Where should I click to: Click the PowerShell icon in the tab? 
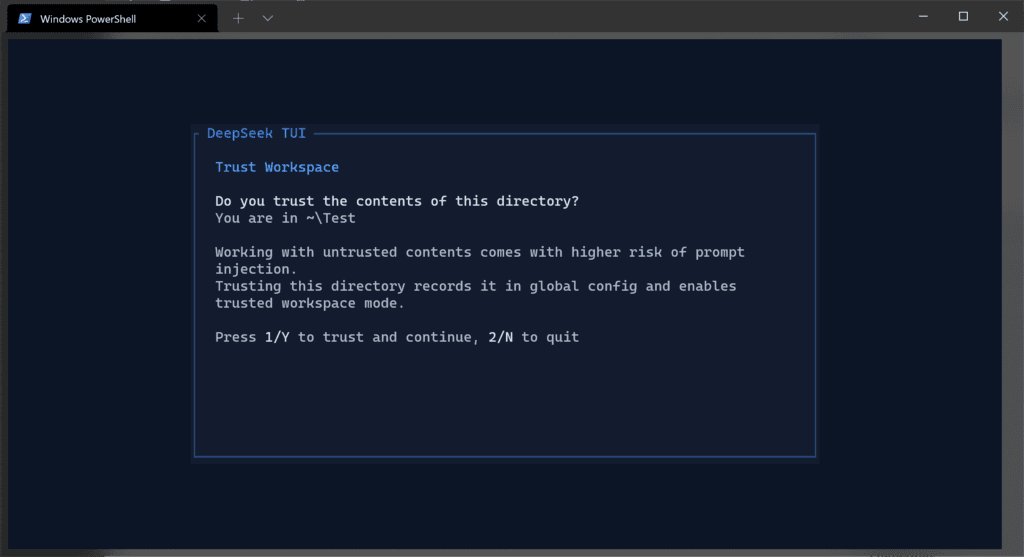click(x=25, y=18)
